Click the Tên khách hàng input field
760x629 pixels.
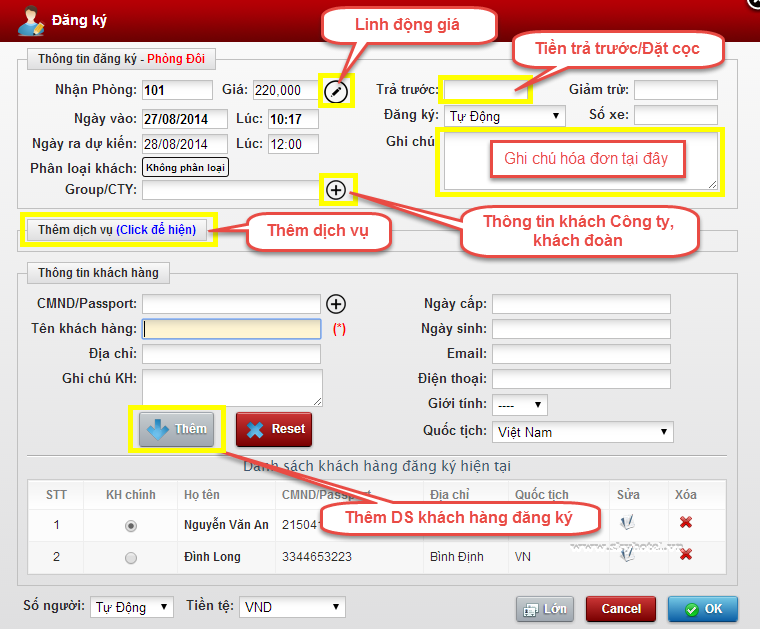(x=231, y=328)
